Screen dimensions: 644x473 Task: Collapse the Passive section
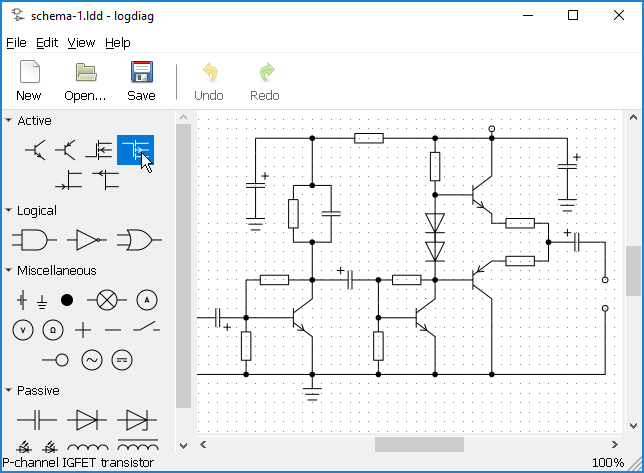pyautogui.click(x=9, y=391)
